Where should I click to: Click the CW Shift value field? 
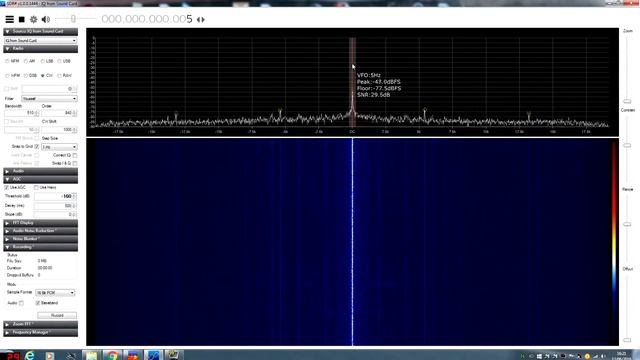click(59, 130)
